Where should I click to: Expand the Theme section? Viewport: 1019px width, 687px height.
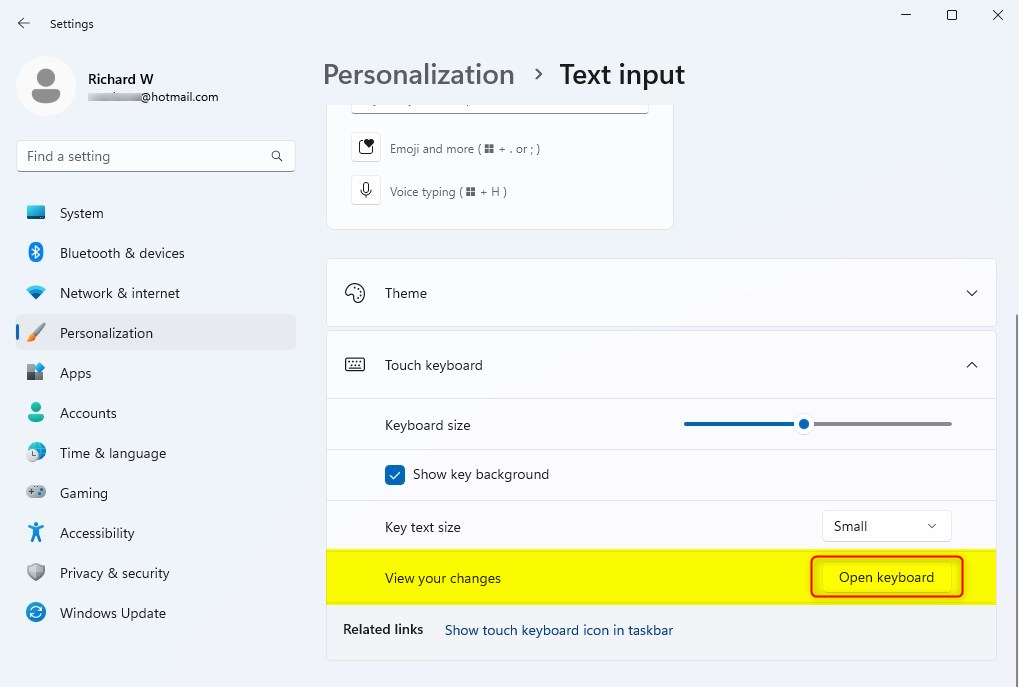(971, 293)
